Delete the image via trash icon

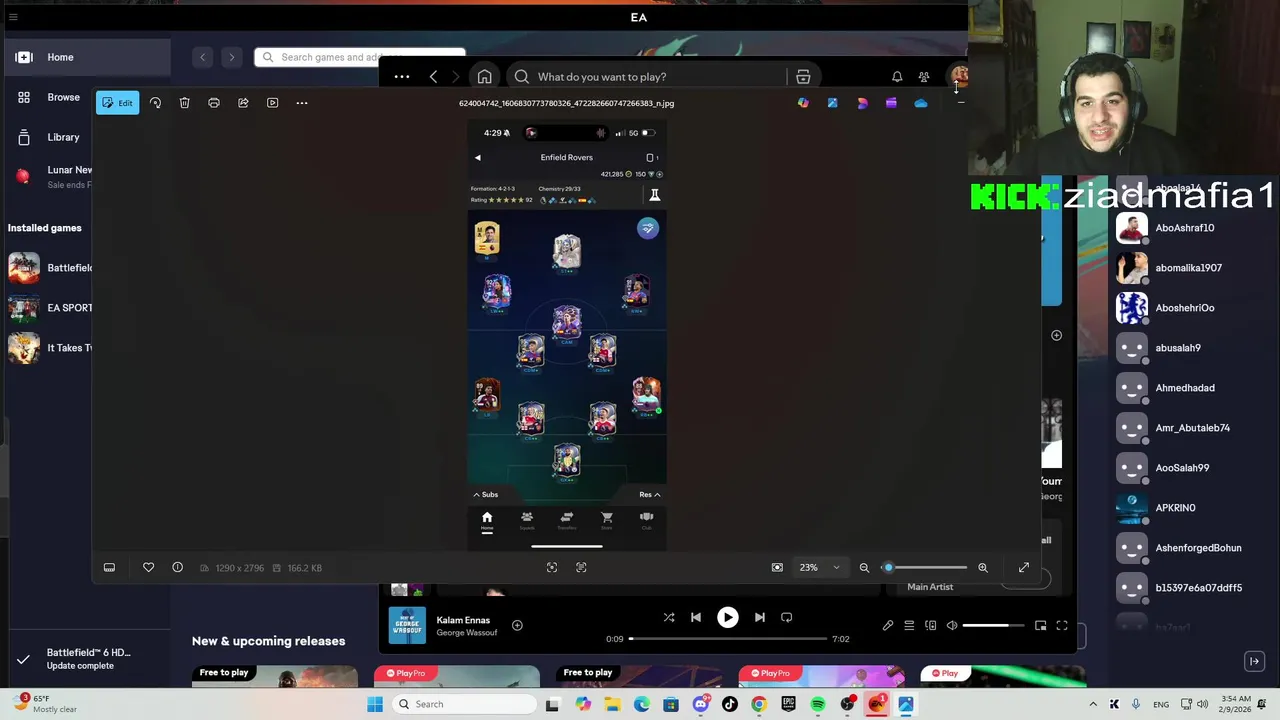[184, 103]
